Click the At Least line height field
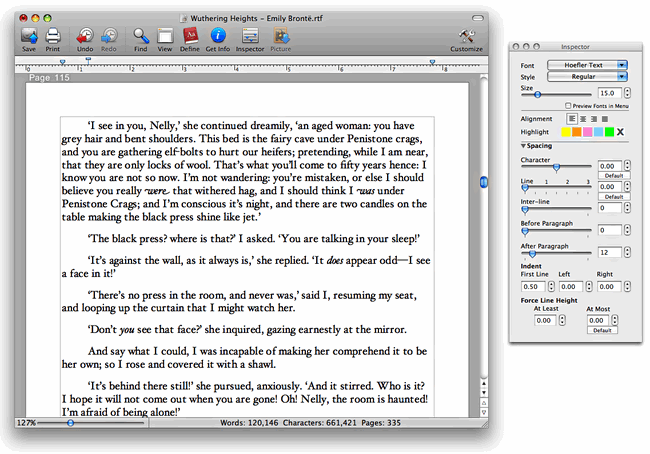Image resolution: width=650 pixels, height=454 pixels. (545, 320)
